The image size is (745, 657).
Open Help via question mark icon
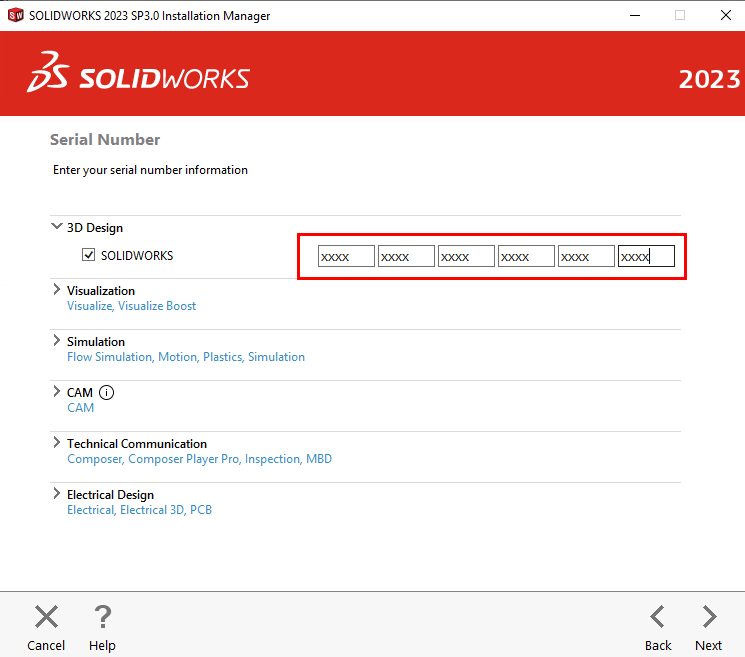[102, 616]
